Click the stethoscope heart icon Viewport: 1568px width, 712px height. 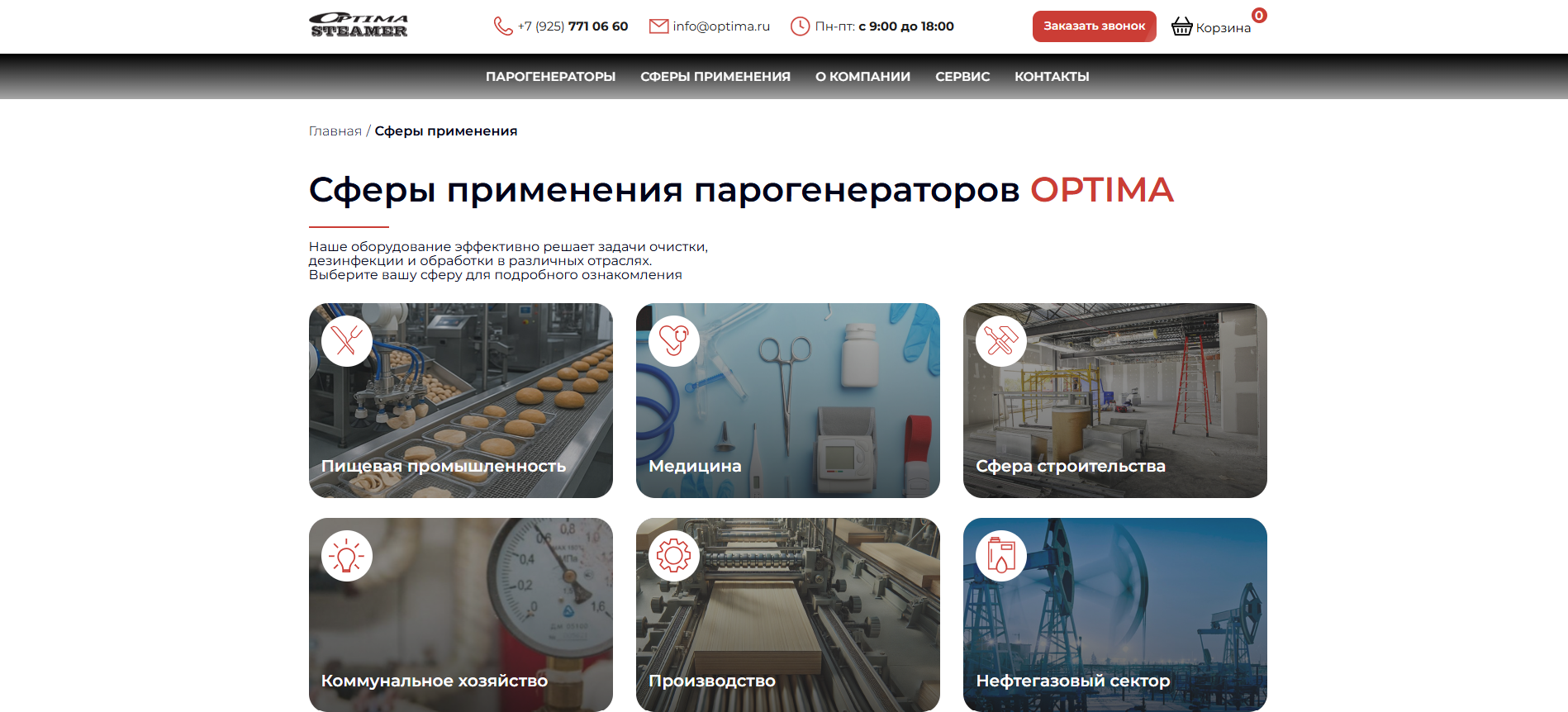673,340
